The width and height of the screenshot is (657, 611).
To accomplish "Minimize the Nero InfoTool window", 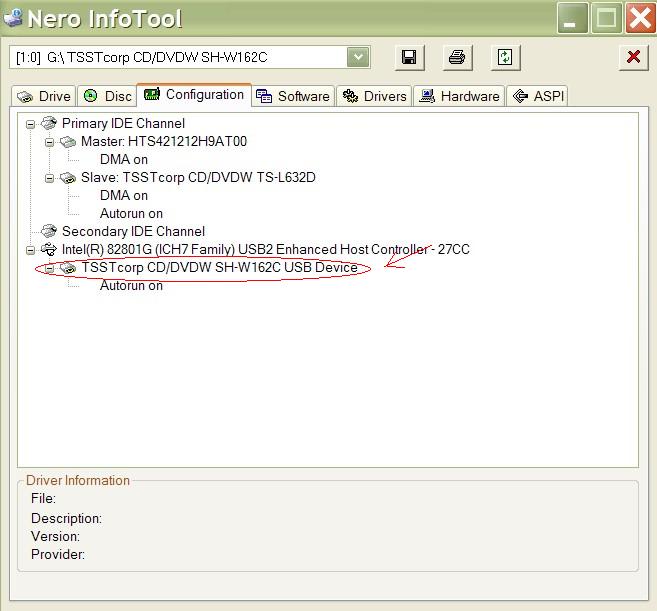I will coord(572,18).
